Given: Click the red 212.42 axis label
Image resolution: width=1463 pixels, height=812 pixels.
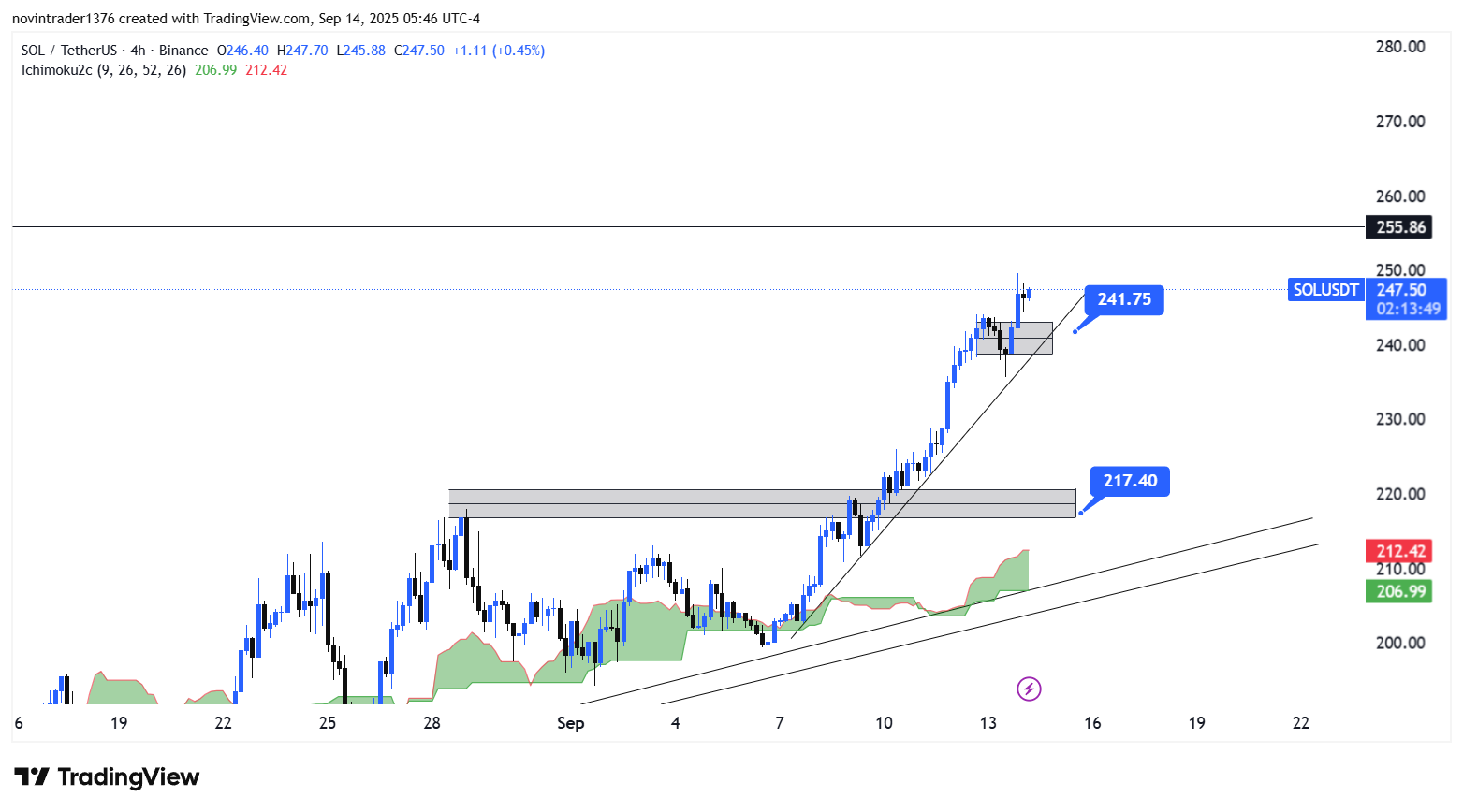Looking at the screenshot, I should point(1400,551).
